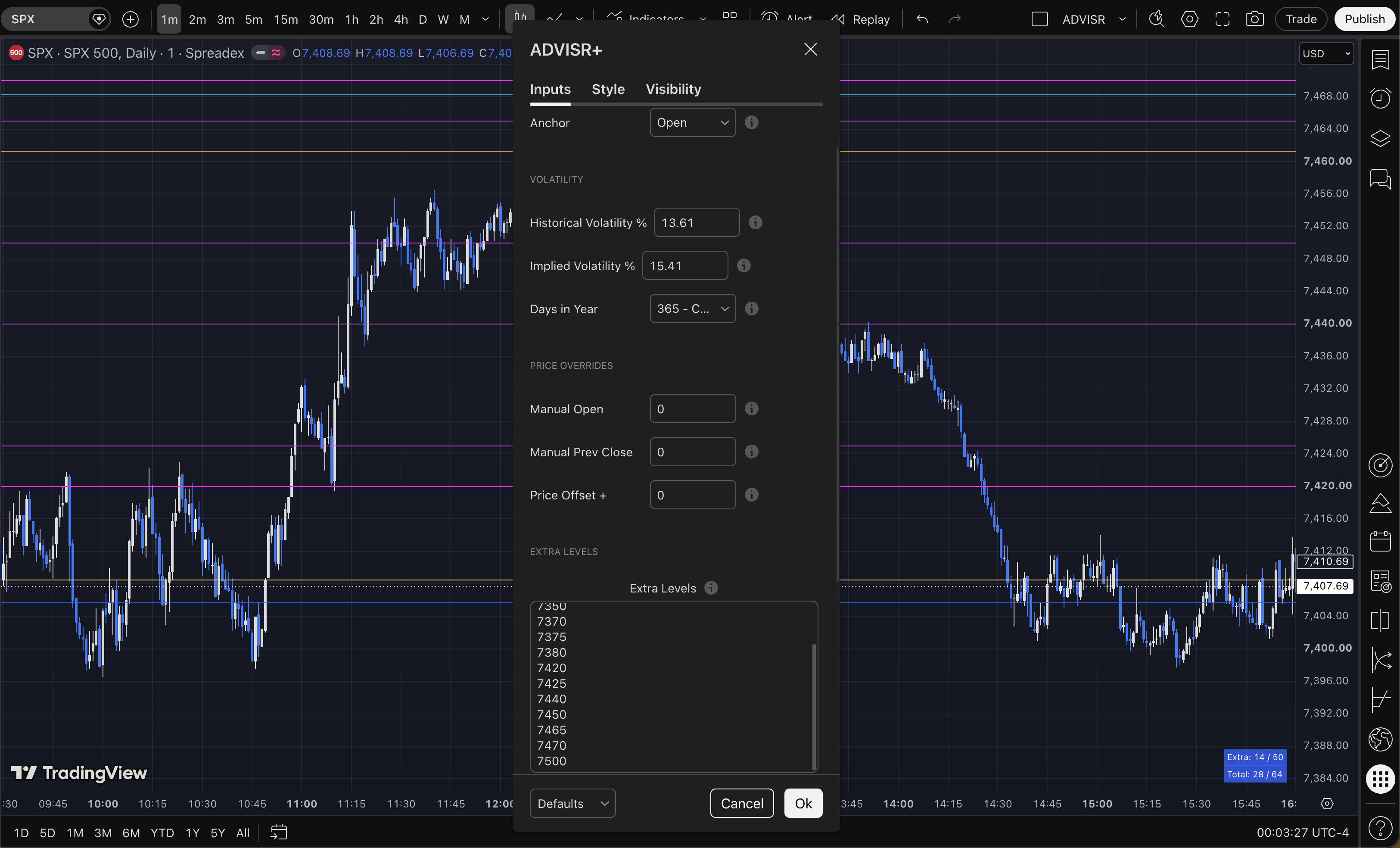Show info for Historical Volatility %

coord(755,222)
